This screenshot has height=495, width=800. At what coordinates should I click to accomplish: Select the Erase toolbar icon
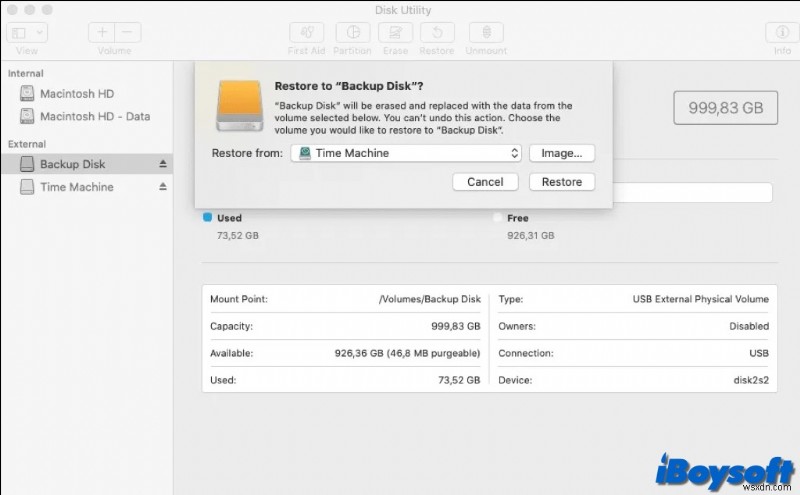[x=395, y=33]
